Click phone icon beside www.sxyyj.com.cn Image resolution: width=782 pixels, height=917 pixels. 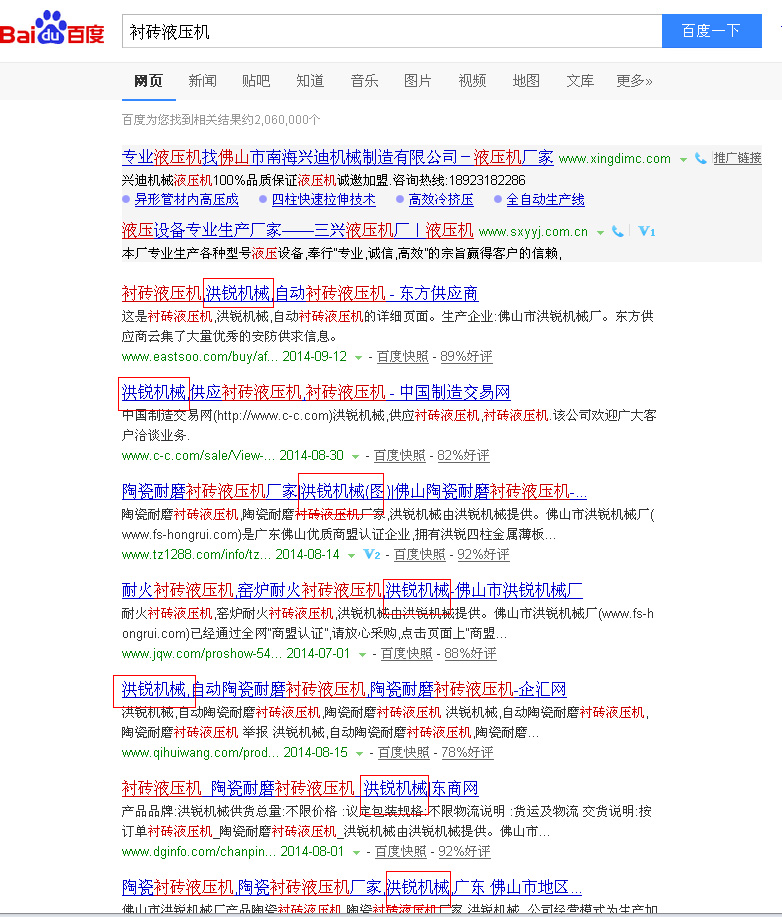(x=617, y=232)
